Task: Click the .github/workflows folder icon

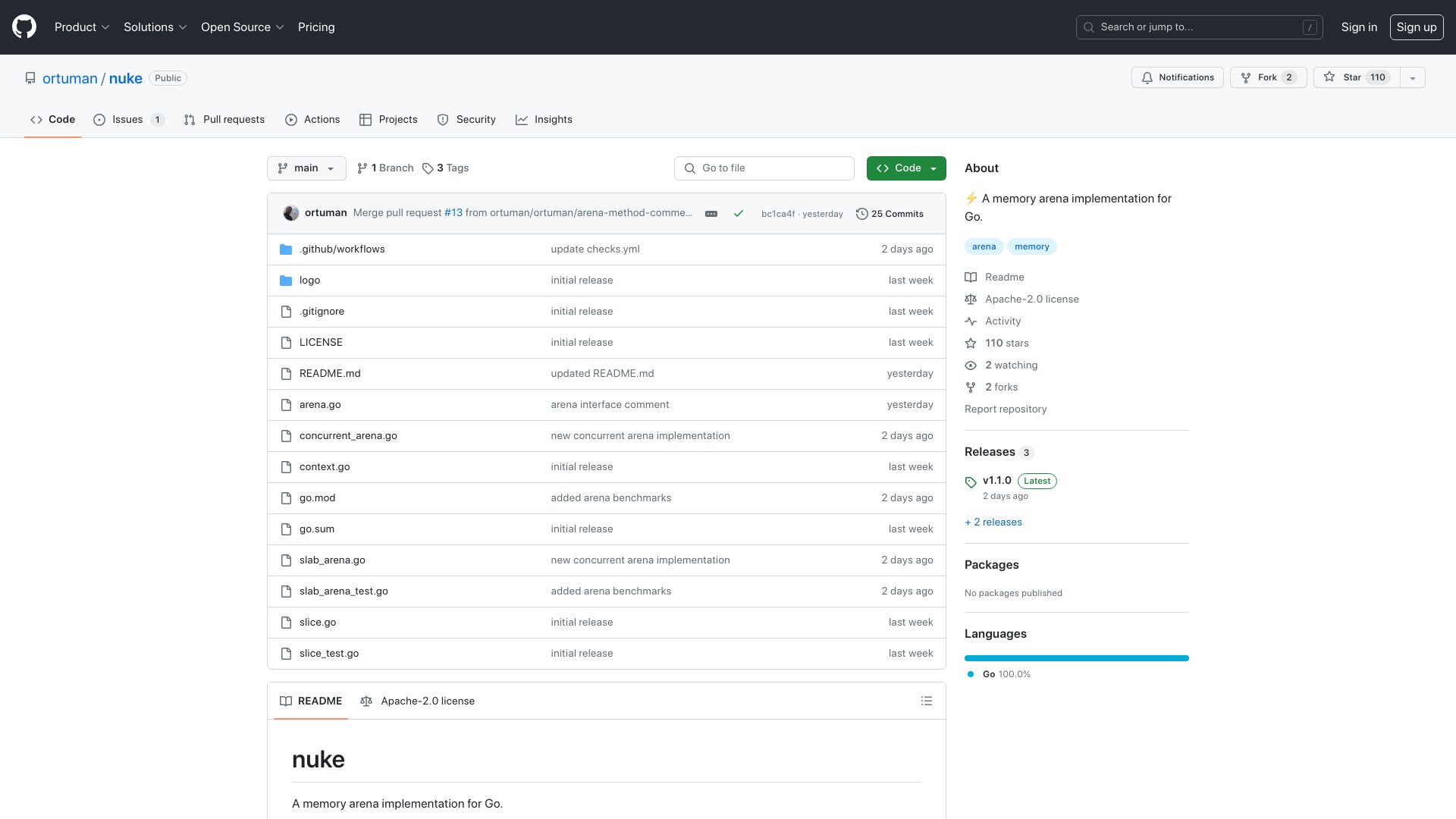Action: pos(286,249)
